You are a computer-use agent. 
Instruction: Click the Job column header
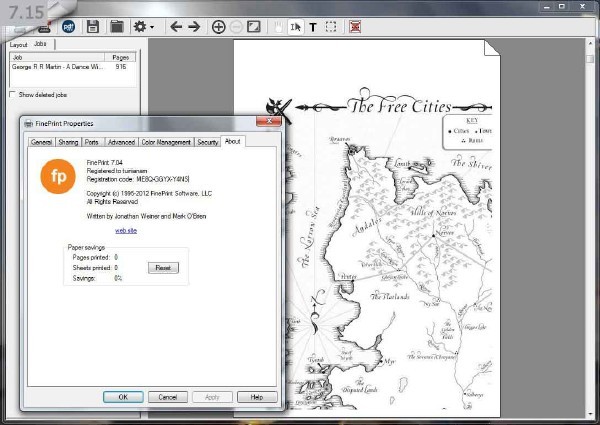point(57,57)
